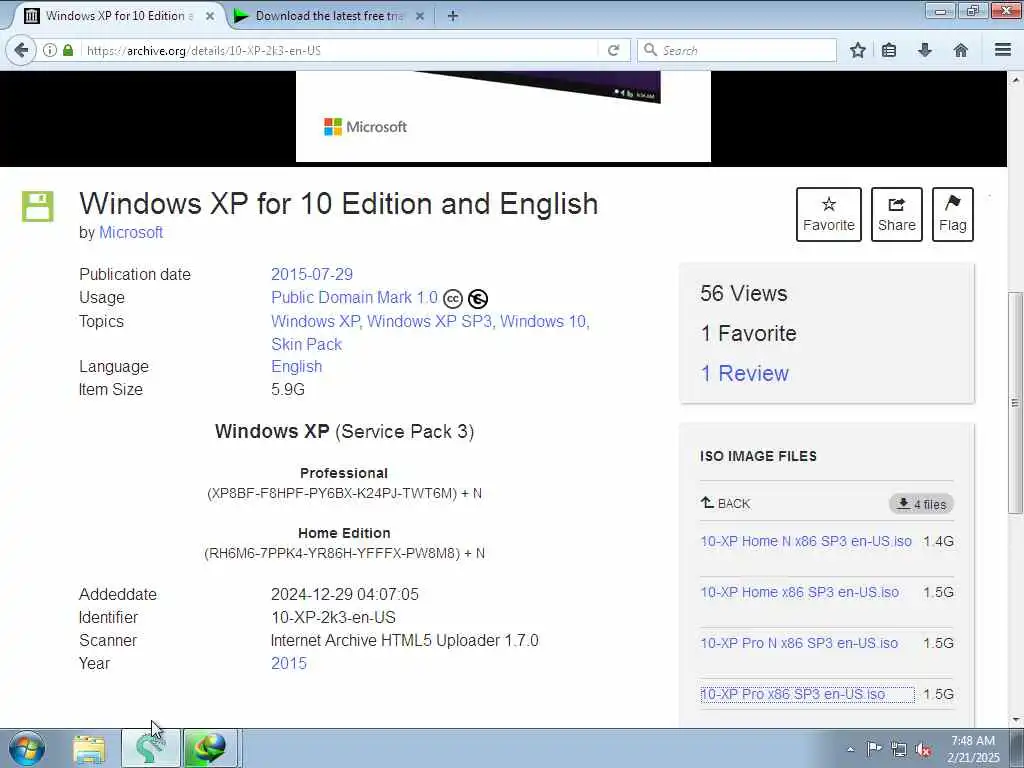Viewport: 1024px width, 768px height.
Task: Open the network tray icon
Action: [x=899, y=750]
